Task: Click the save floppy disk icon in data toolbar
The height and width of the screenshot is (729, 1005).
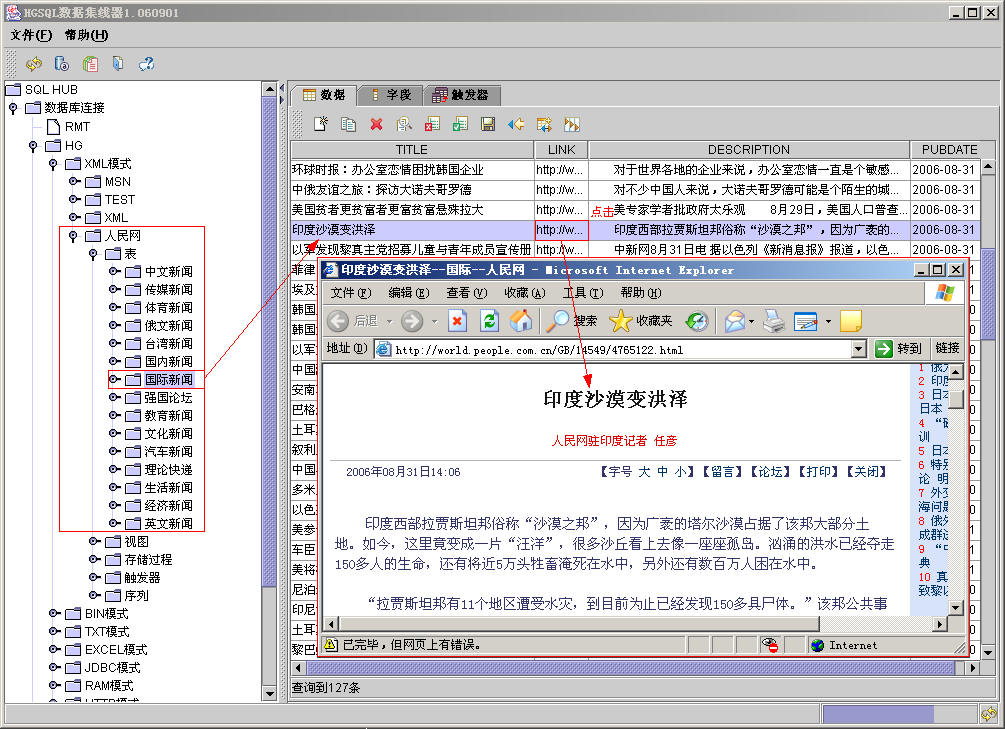Action: point(488,124)
